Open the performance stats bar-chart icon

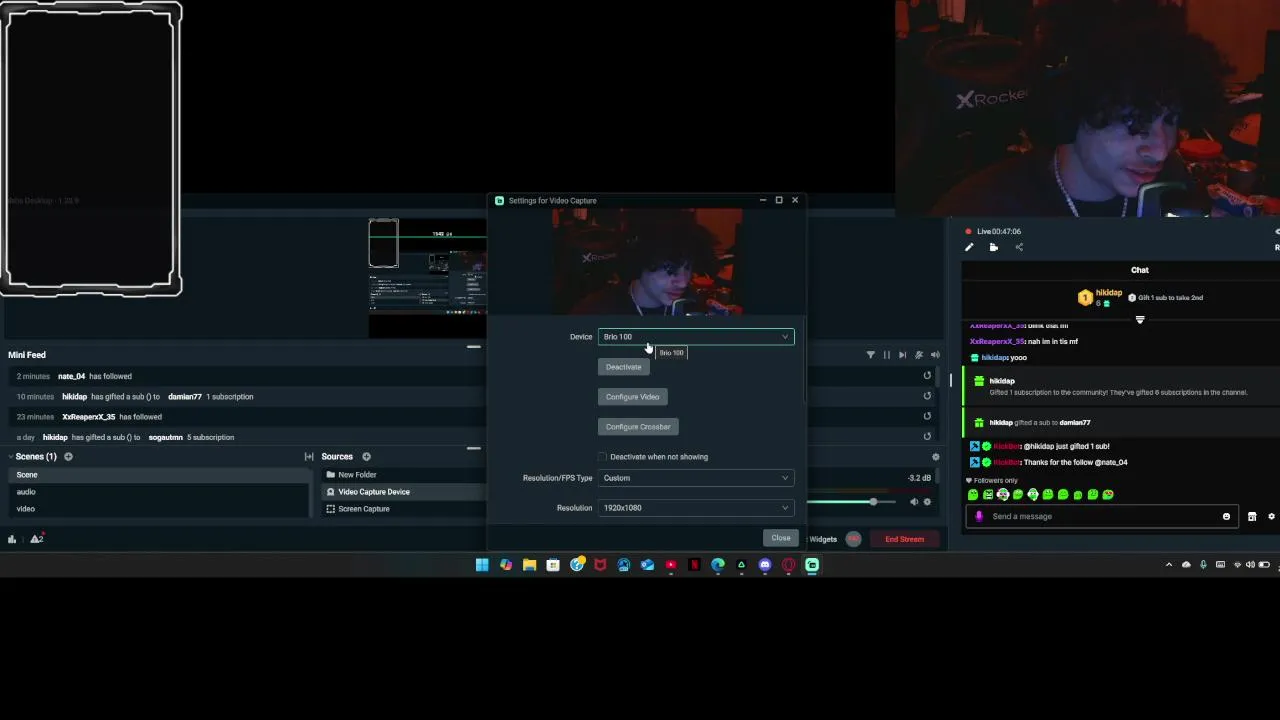pos(12,539)
